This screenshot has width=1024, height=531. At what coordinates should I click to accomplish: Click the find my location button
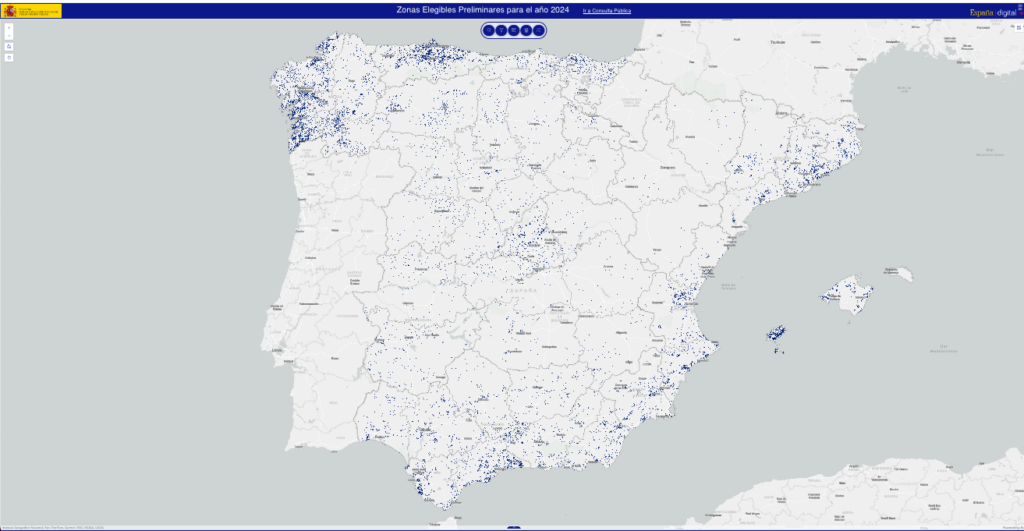9,57
